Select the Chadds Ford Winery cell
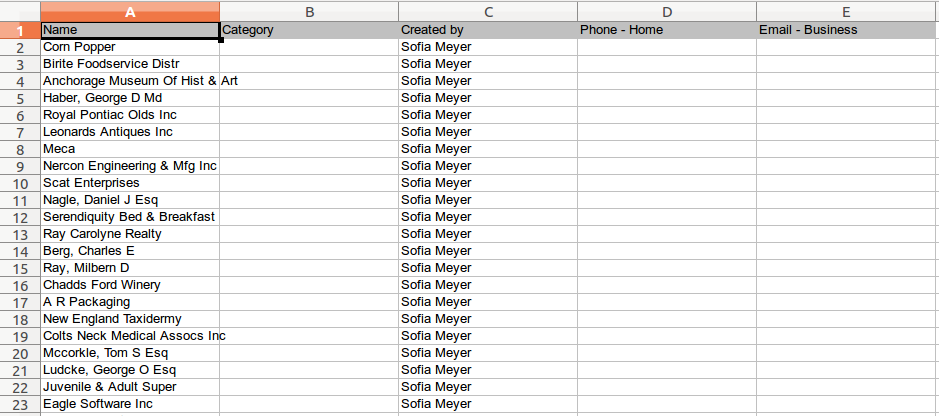The height and width of the screenshot is (416, 939). coord(130,285)
